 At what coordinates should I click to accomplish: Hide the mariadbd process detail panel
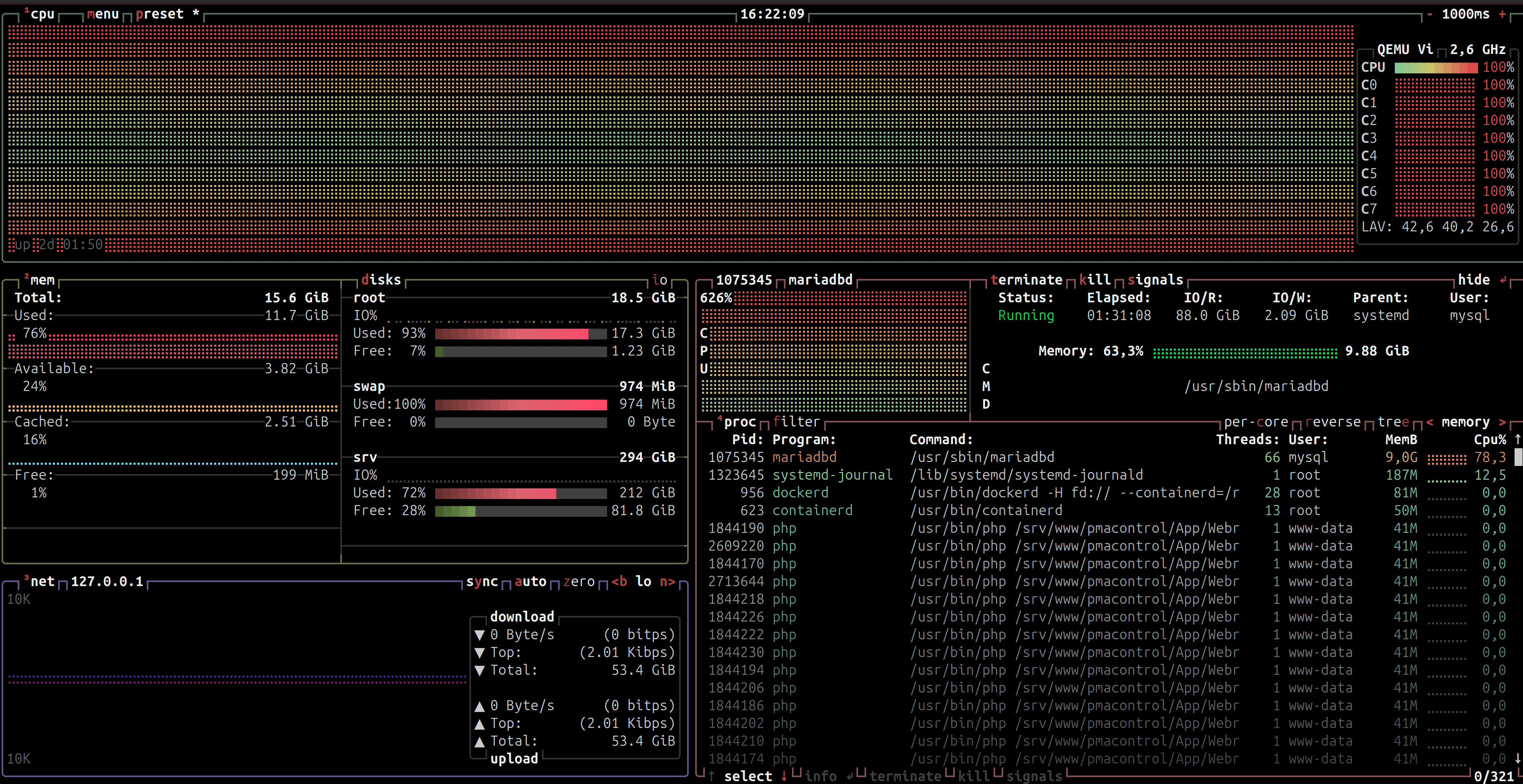pyautogui.click(x=1473, y=280)
